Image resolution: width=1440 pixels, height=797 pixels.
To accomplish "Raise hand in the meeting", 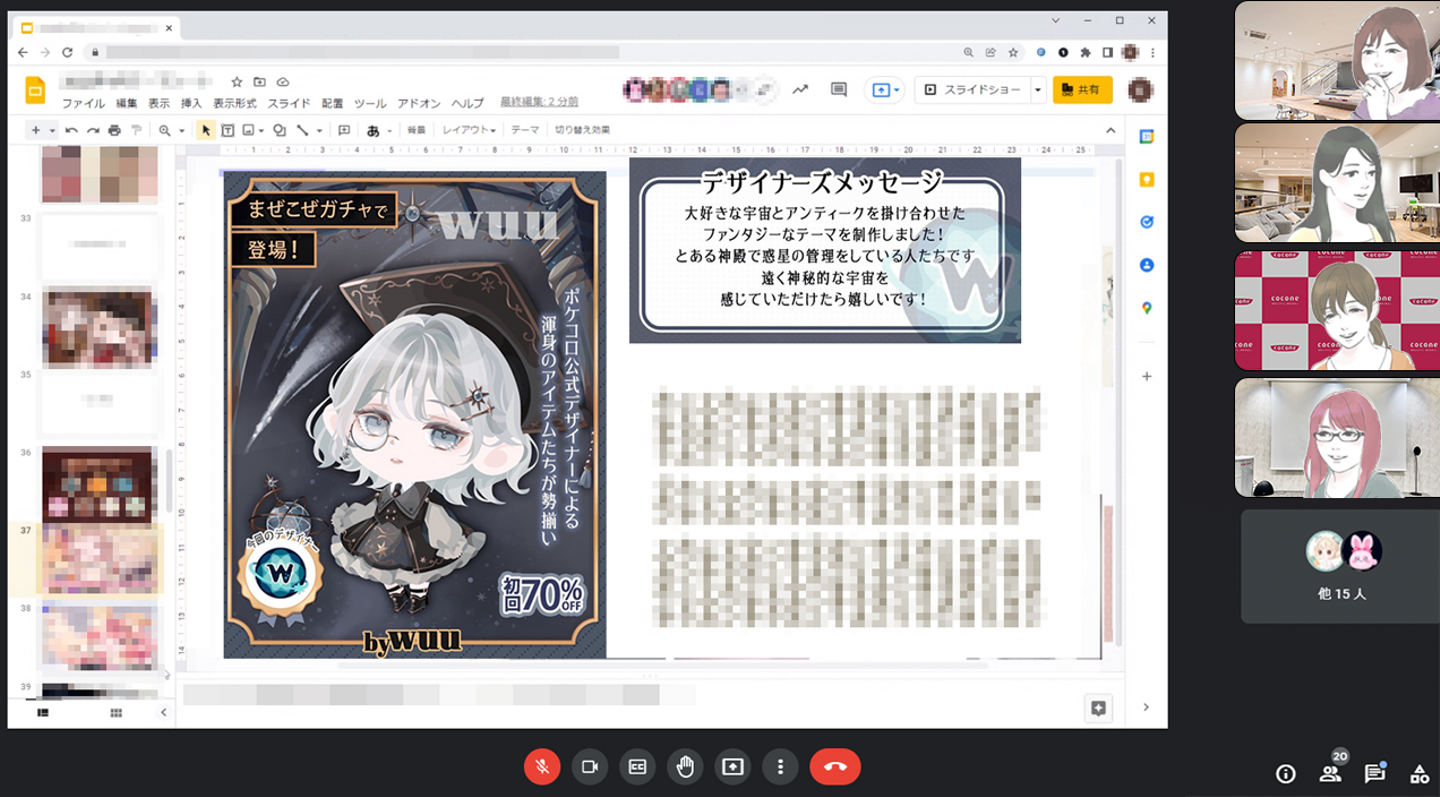I will (685, 766).
